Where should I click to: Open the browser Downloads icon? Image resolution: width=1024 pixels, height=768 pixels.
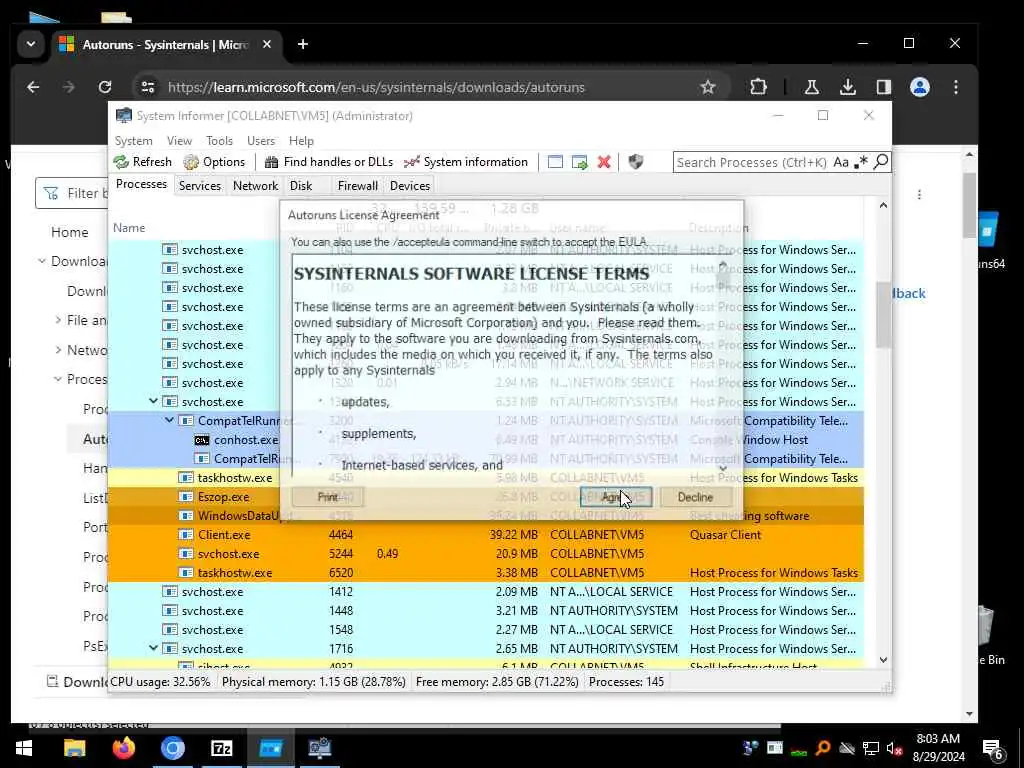click(848, 87)
